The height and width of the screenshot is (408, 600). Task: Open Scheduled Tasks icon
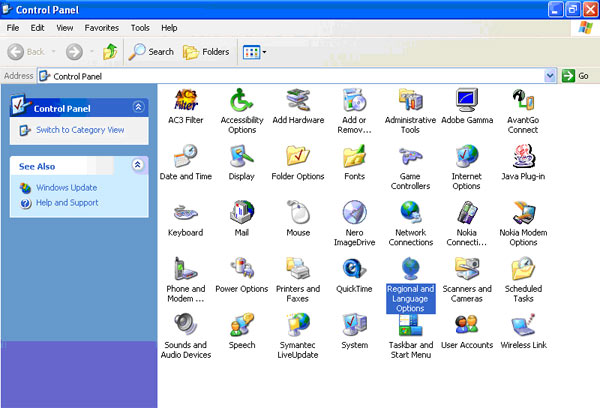coord(523,269)
